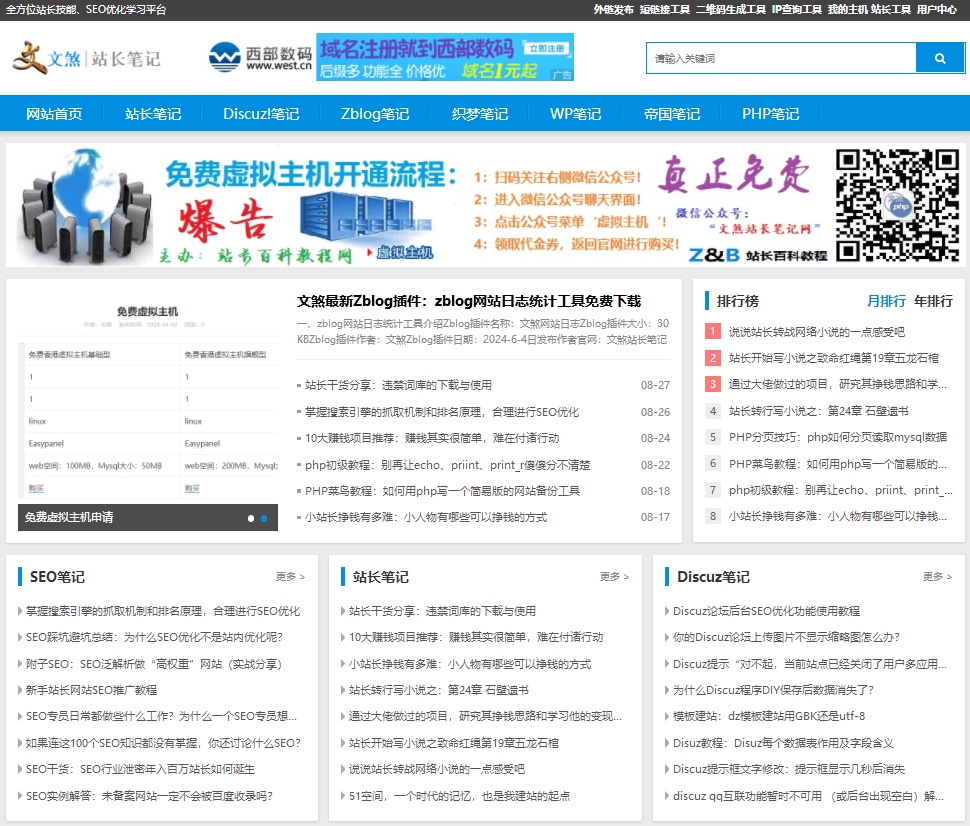Viewport: 970px width, 826px height.
Task: Open PHP菜鸟教程 网站备份工具 dated 08-18
Action: coord(442,491)
